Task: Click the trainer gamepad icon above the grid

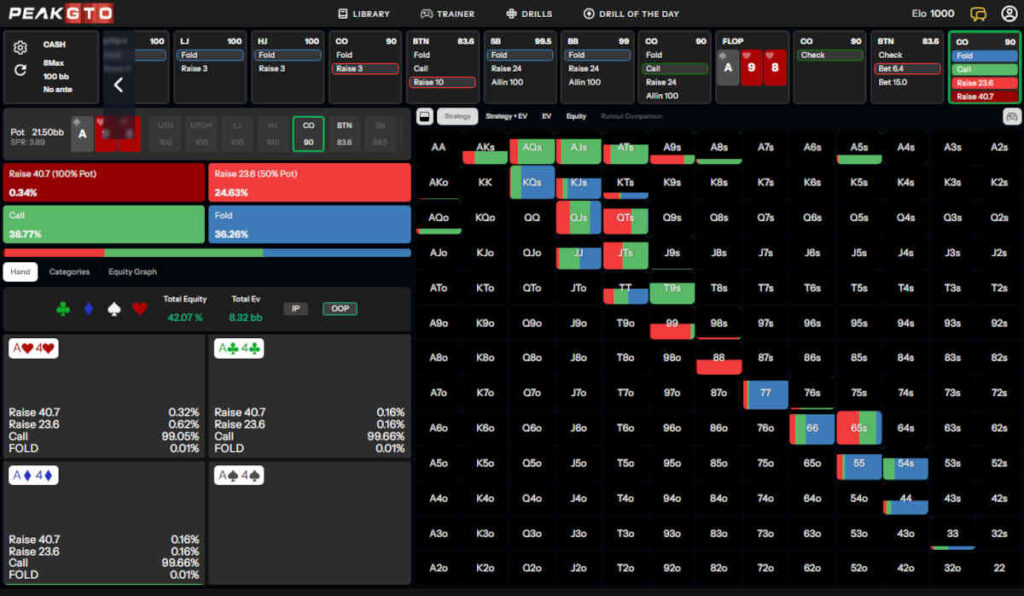Action: pos(1010,116)
